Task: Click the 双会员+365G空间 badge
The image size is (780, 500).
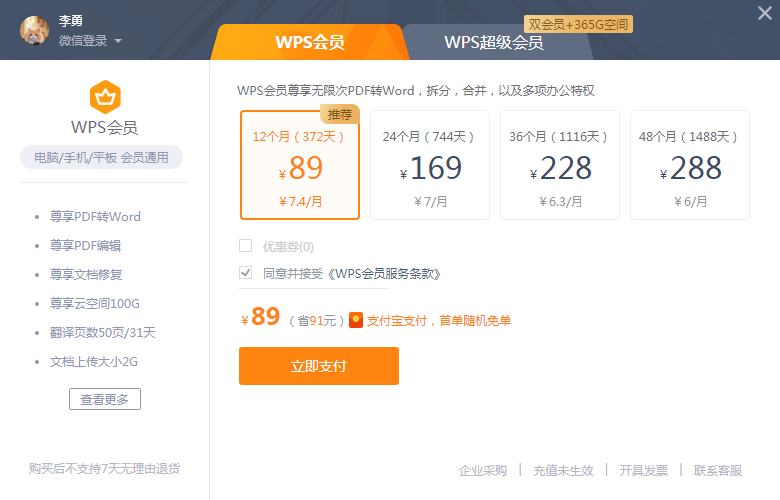Action: (578, 24)
